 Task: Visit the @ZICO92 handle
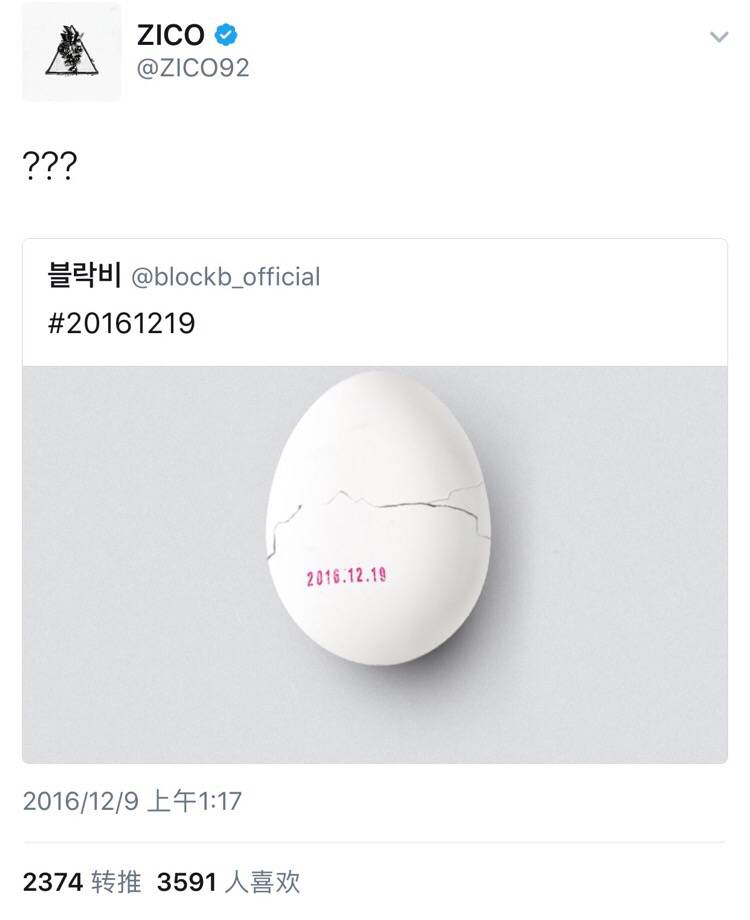click(193, 68)
